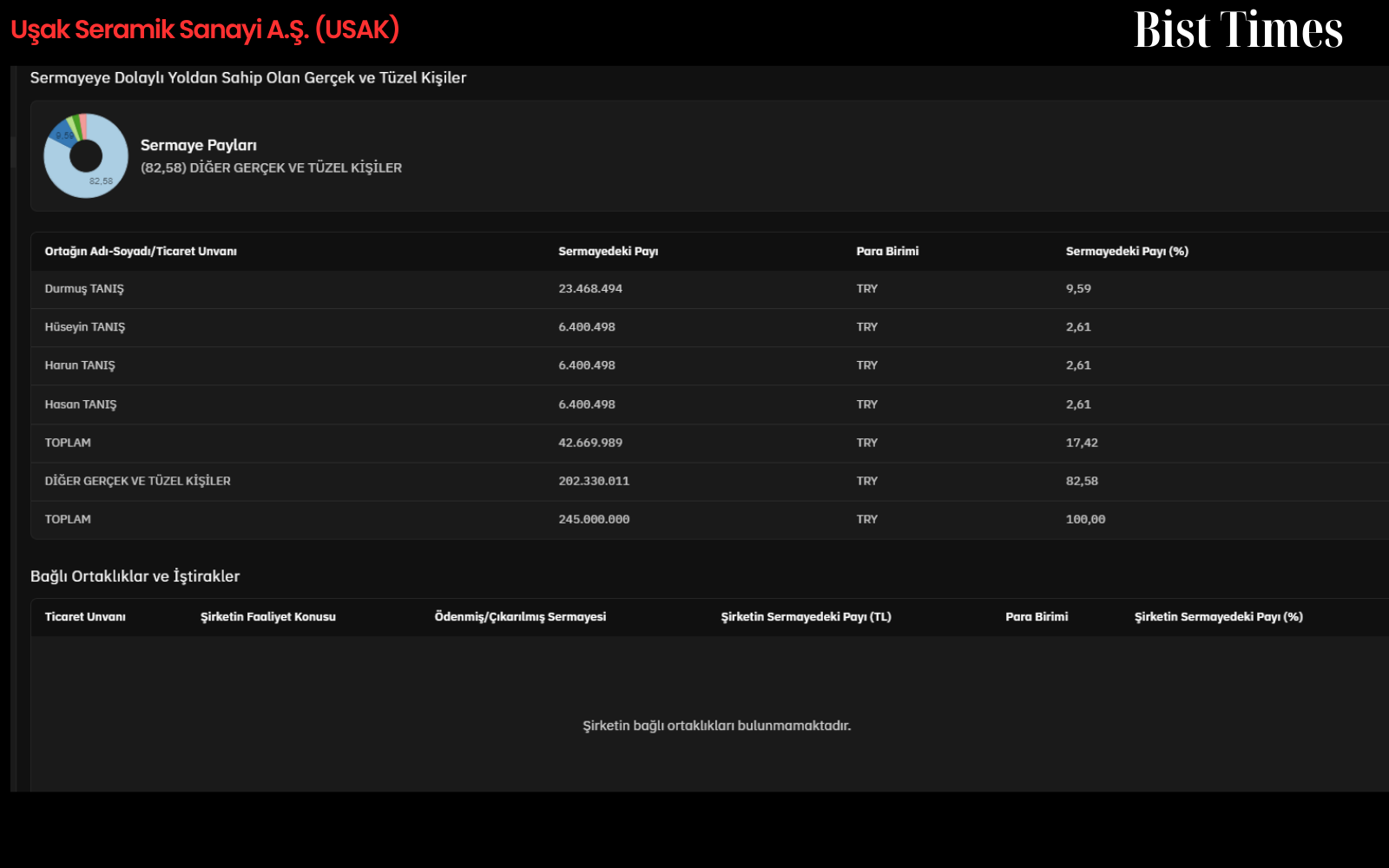Click the Sermaye Payları donut chart
Screen dimensions: 1389x868
pyautogui.click(x=86, y=156)
